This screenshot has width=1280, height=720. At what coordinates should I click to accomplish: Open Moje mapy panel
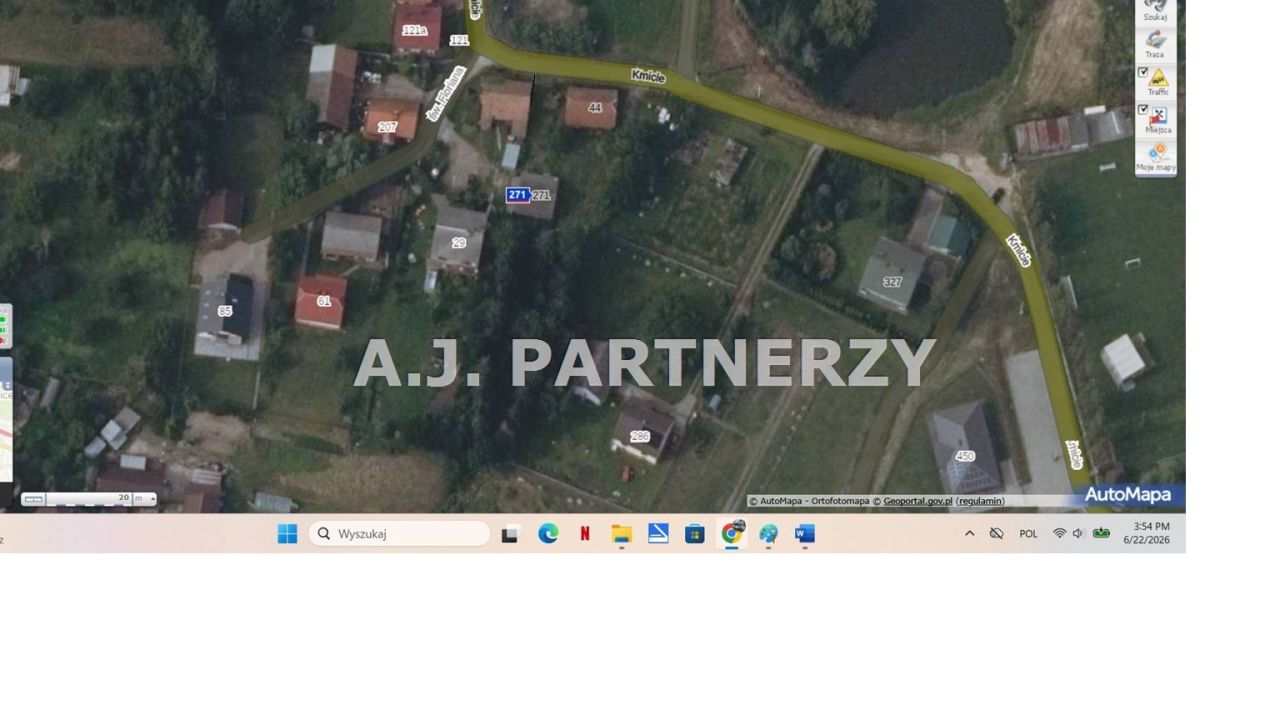coord(1156,157)
